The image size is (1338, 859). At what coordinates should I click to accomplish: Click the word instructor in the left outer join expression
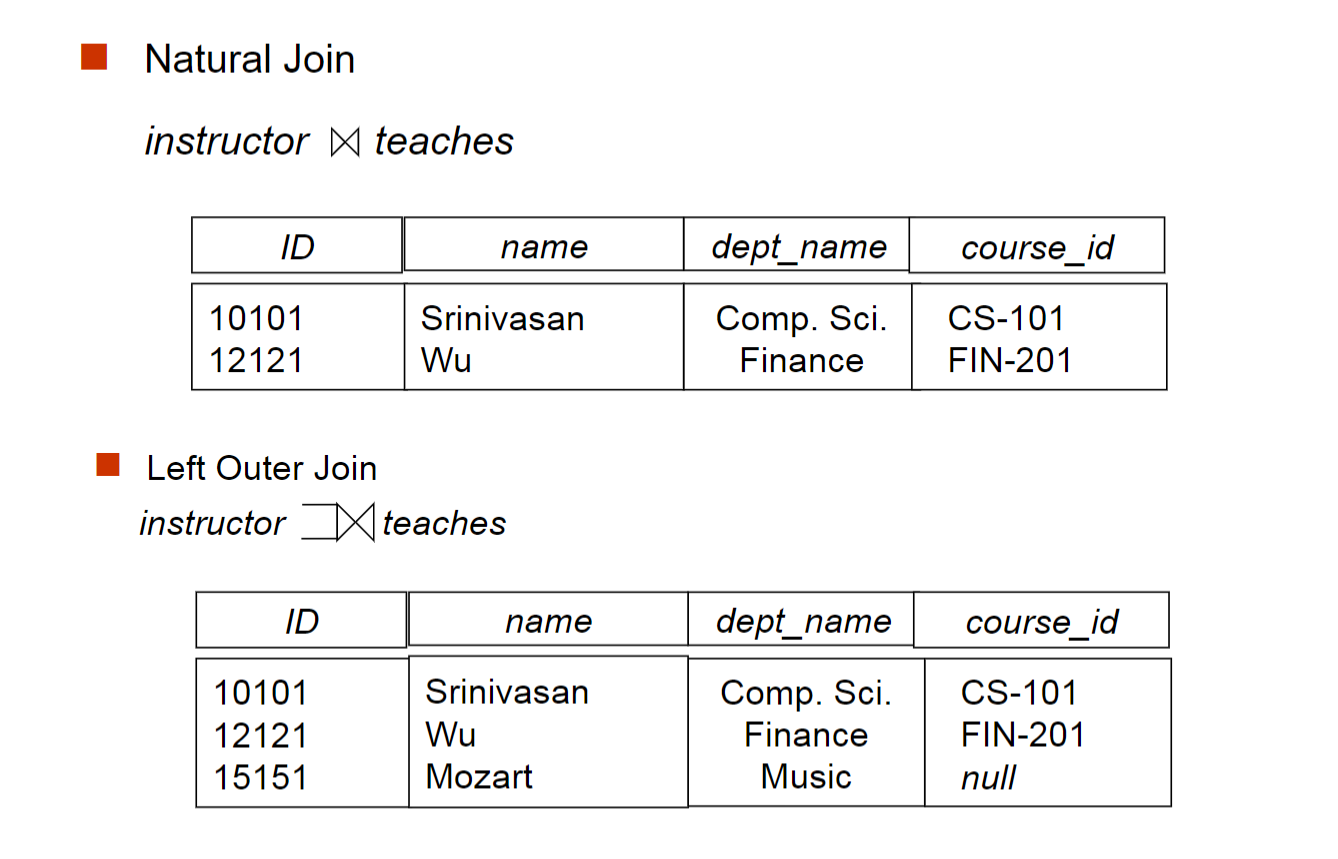(212, 523)
